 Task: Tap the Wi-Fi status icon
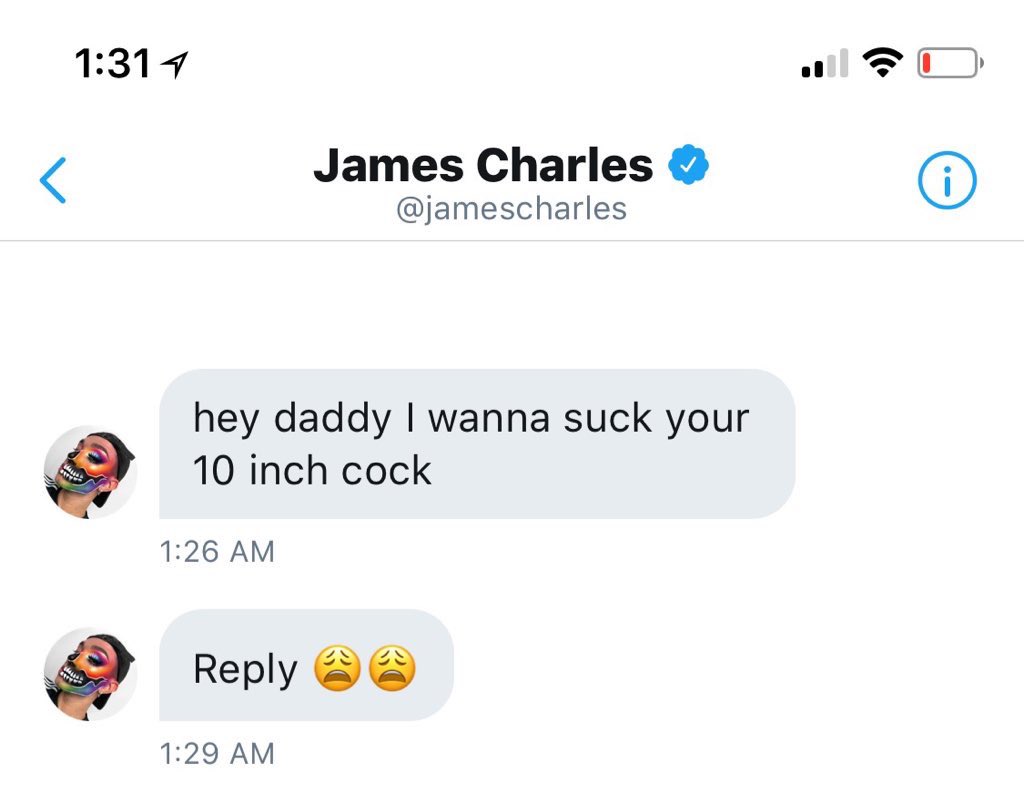882,63
